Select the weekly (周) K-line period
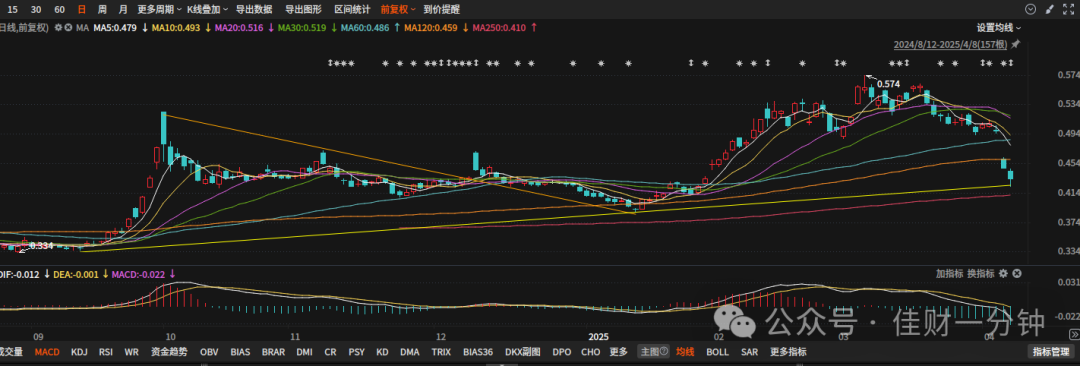1080x366 pixels. click(103, 10)
